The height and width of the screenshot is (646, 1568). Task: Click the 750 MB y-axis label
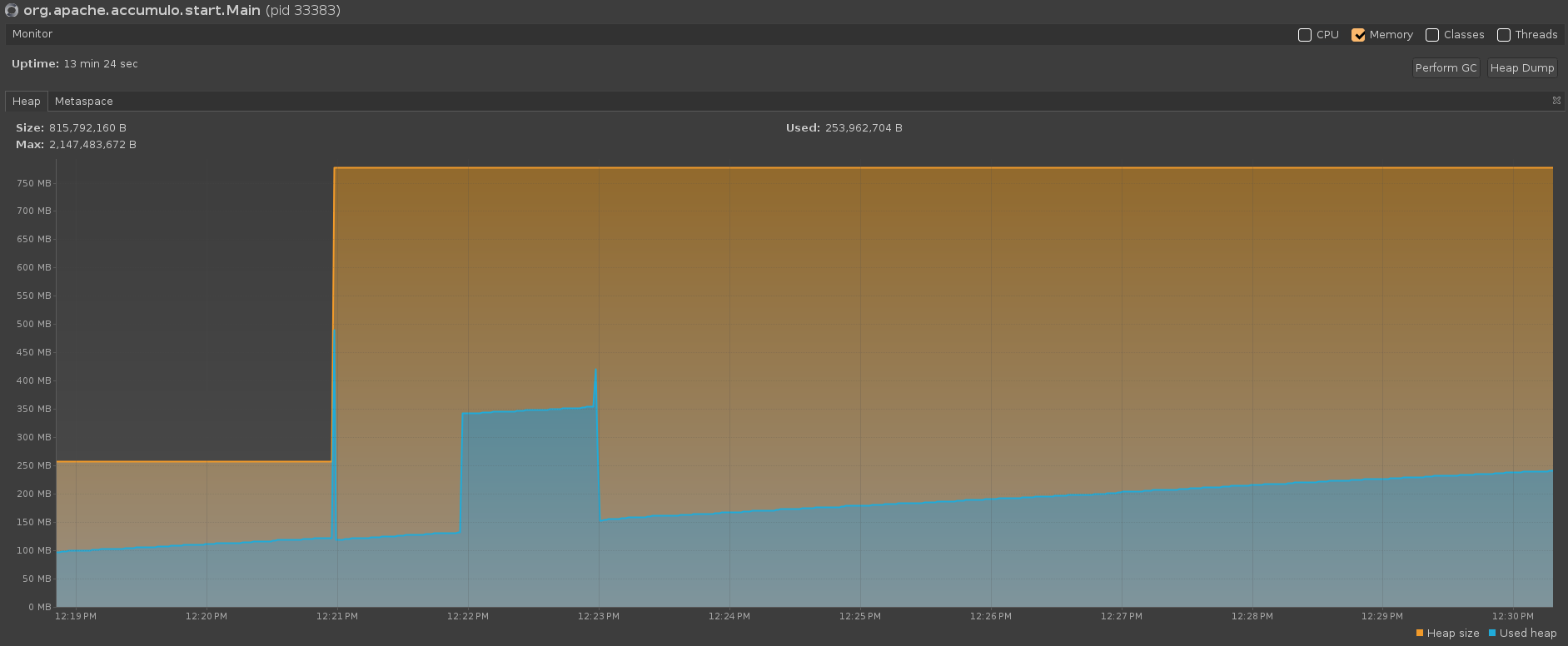pos(34,183)
